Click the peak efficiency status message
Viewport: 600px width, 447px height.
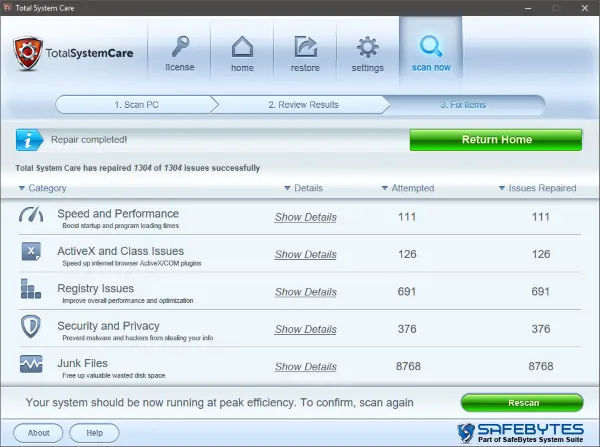click(x=219, y=403)
